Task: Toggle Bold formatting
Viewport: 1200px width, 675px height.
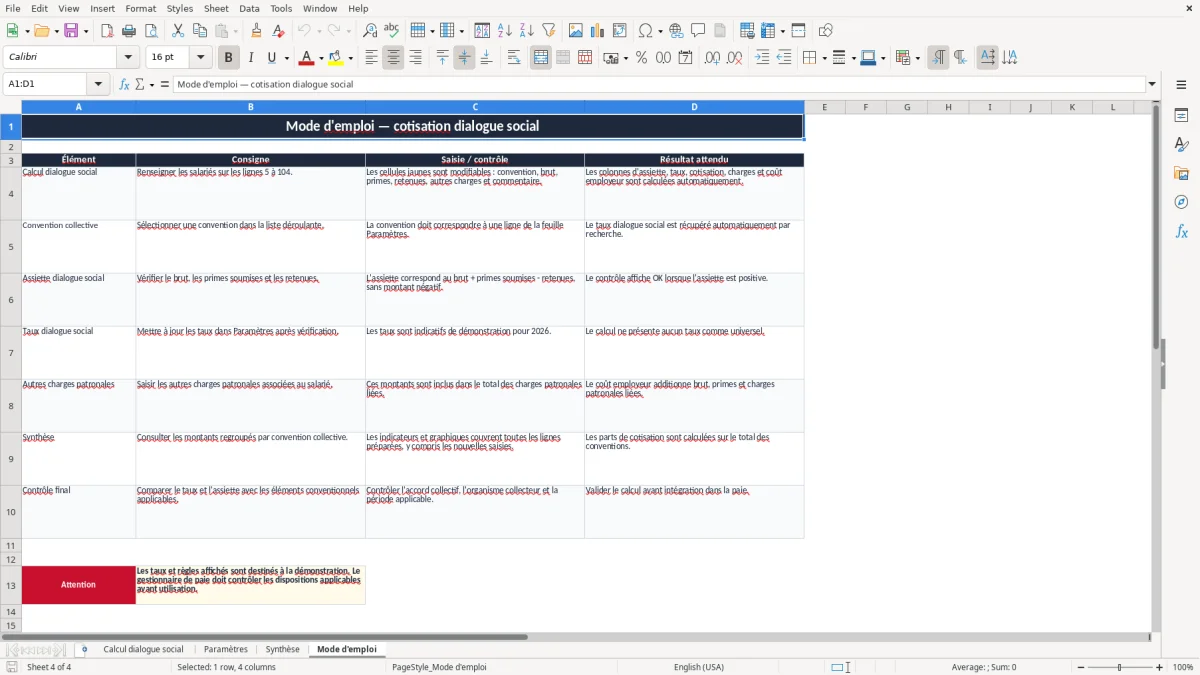Action: coord(228,58)
